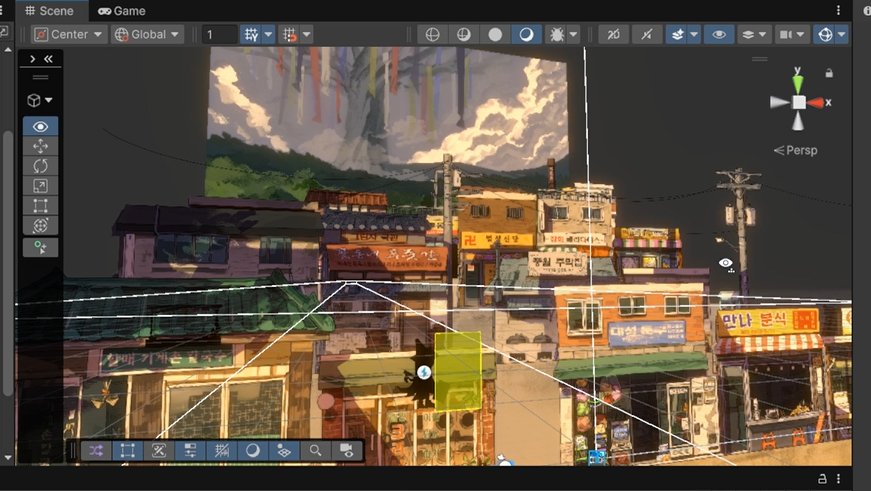Click the lightning gizmo icon in scene
Screen dimensions: 871x491
pyautogui.click(x=424, y=372)
